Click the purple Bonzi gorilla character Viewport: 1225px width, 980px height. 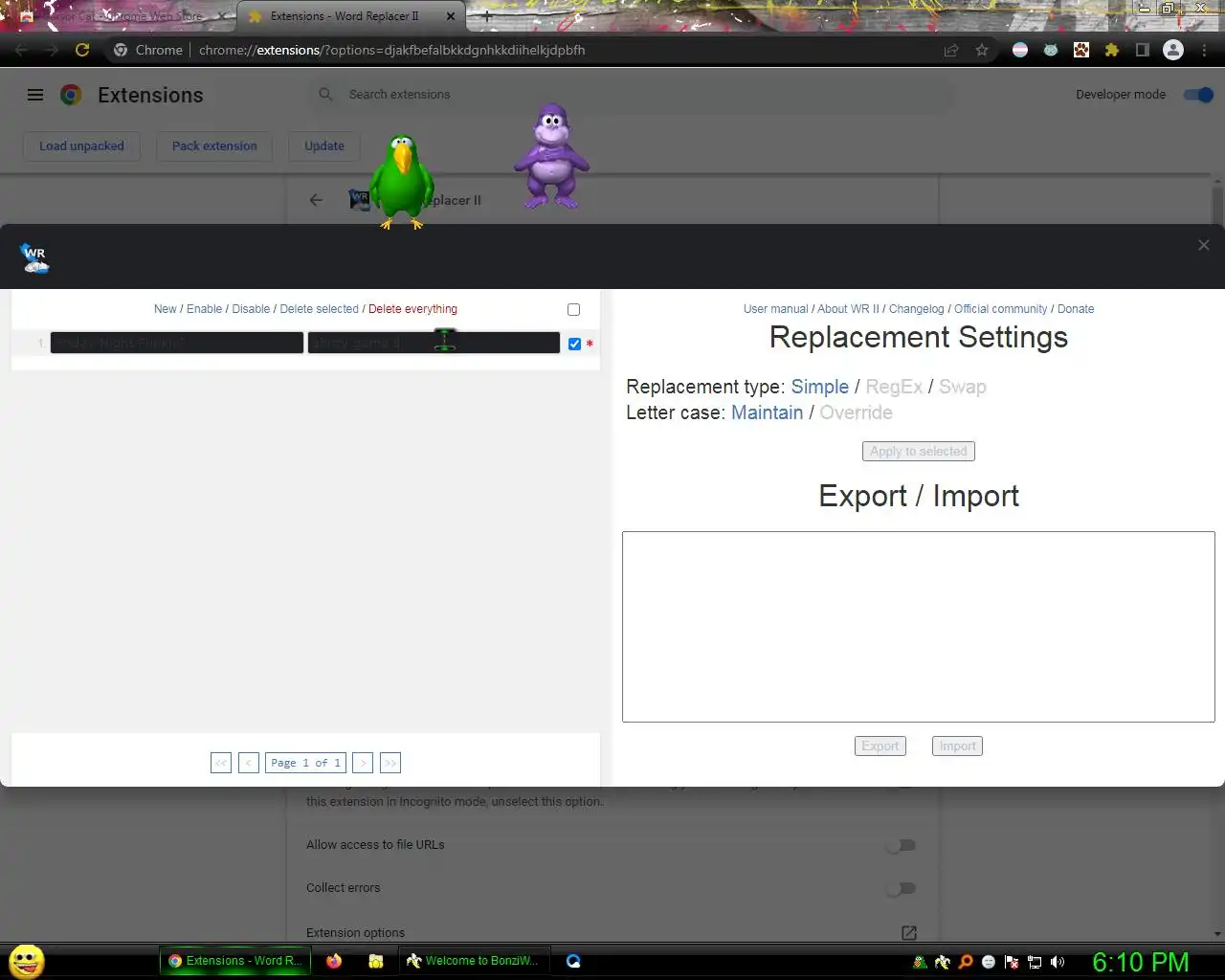[x=551, y=156]
